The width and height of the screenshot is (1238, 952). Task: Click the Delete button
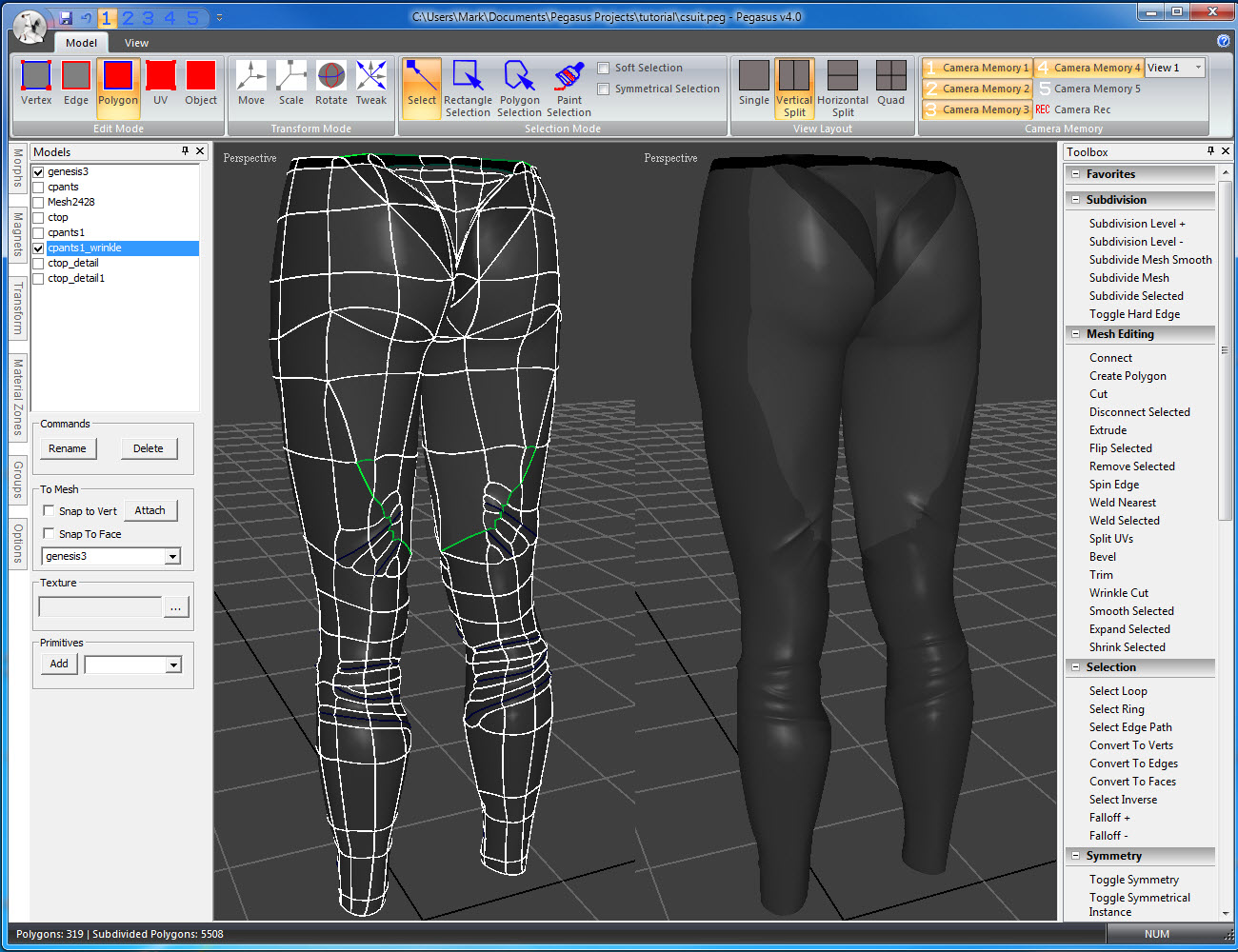tap(149, 448)
